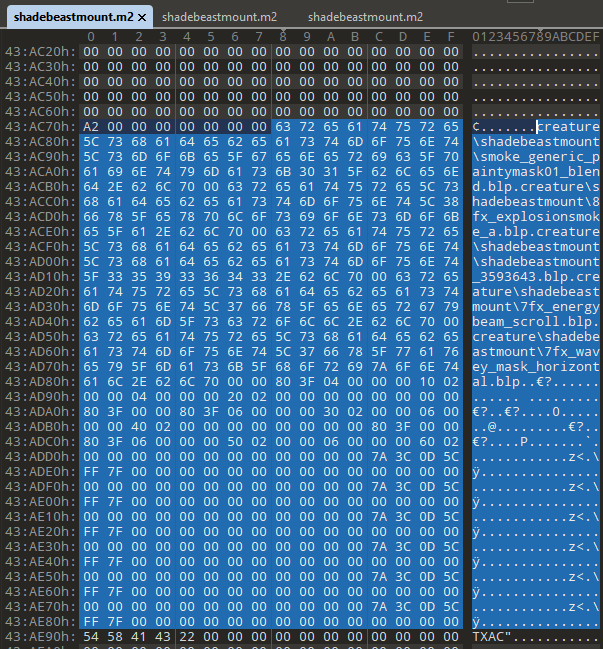
Task: Close the active shadebeastmount.m2 tab
Action: pyautogui.click(x=142, y=17)
